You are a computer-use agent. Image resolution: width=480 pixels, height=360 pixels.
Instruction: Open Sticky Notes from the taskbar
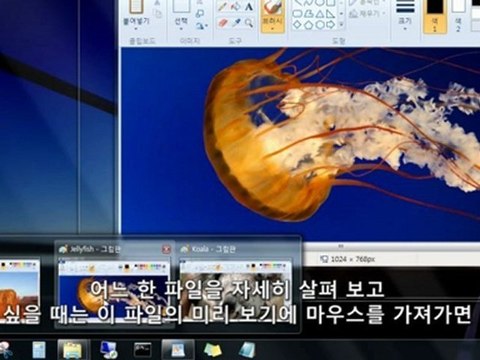click(x=213, y=350)
